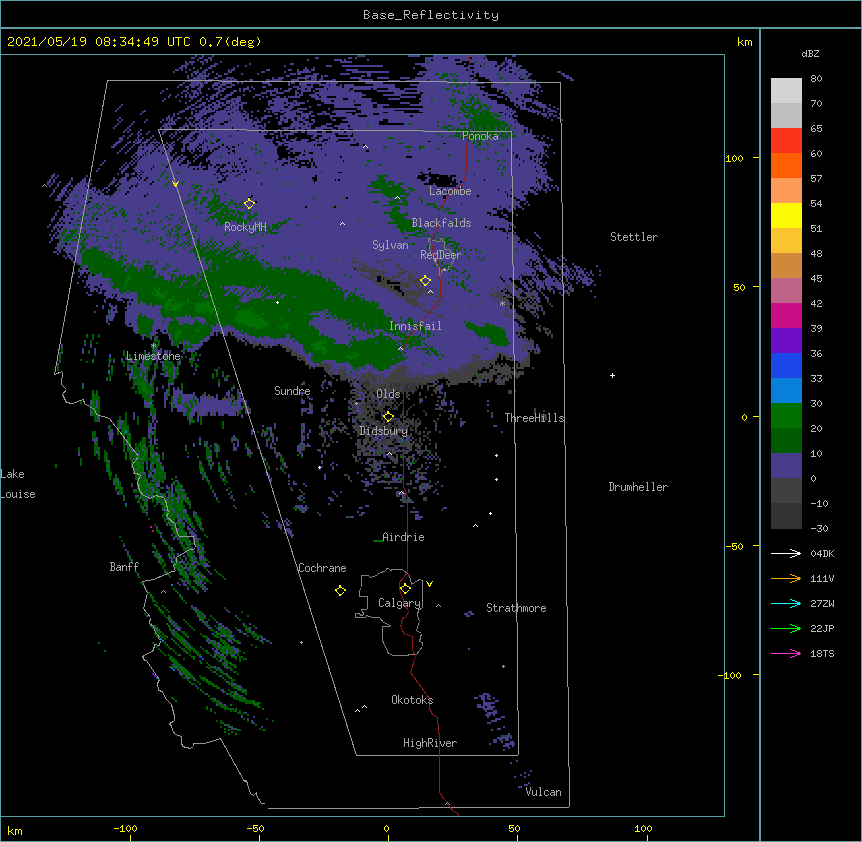This screenshot has width=862, height=842.
Task: Click the Limestone label
Action: tap(153, 356)
